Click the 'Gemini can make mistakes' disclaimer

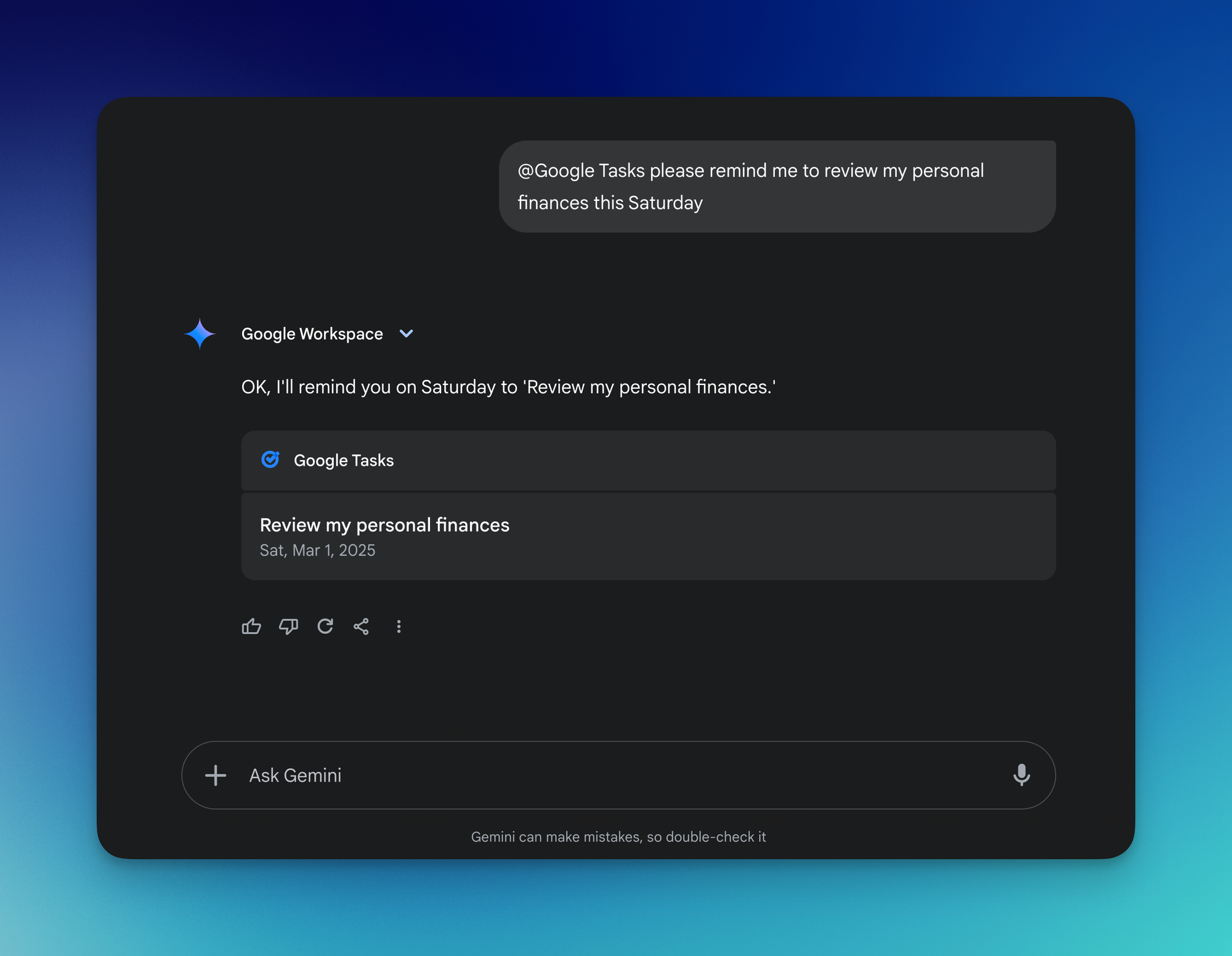(x=618, y=836)
